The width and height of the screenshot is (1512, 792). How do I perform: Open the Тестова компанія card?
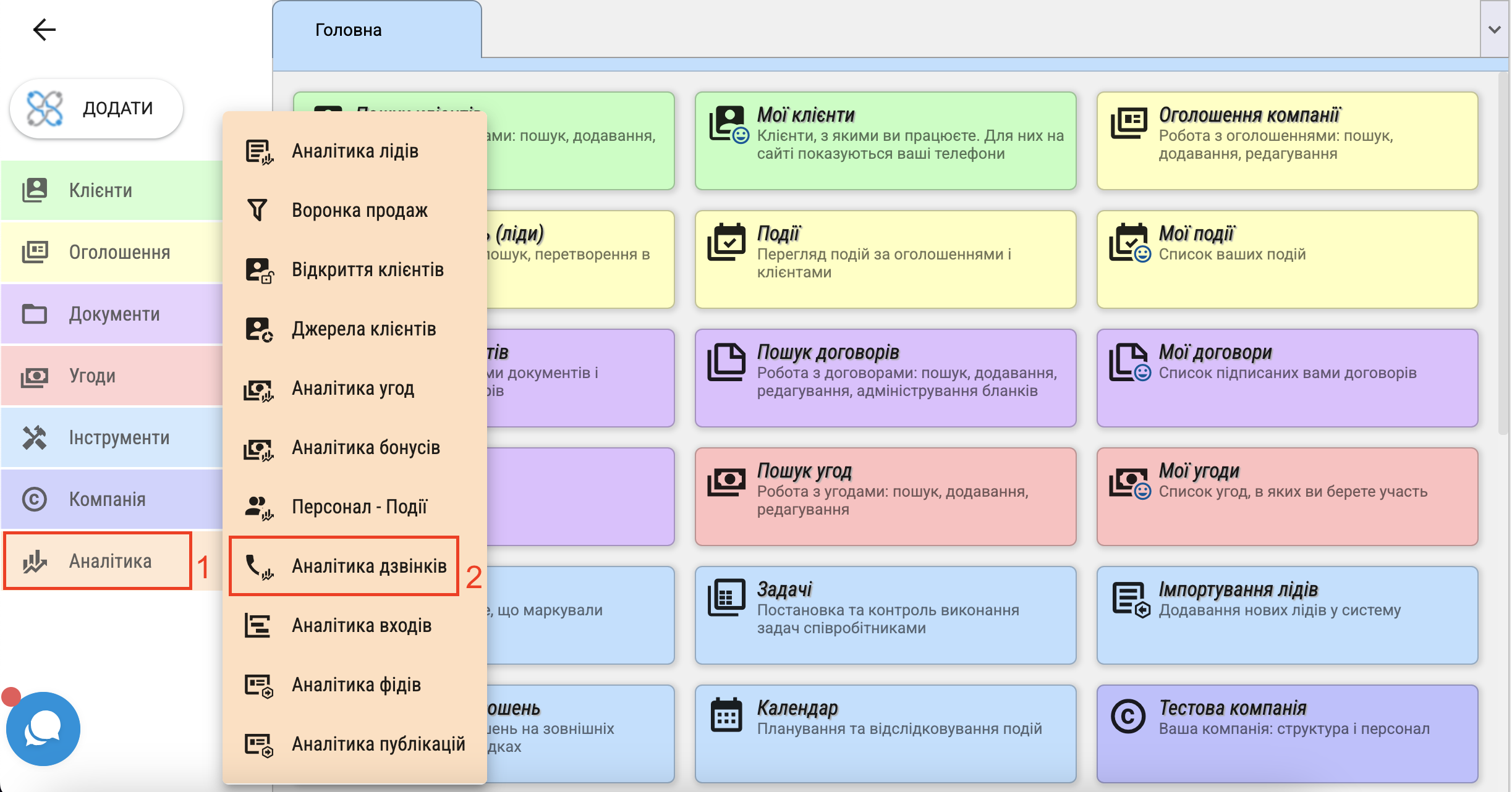pos(1287,734)
